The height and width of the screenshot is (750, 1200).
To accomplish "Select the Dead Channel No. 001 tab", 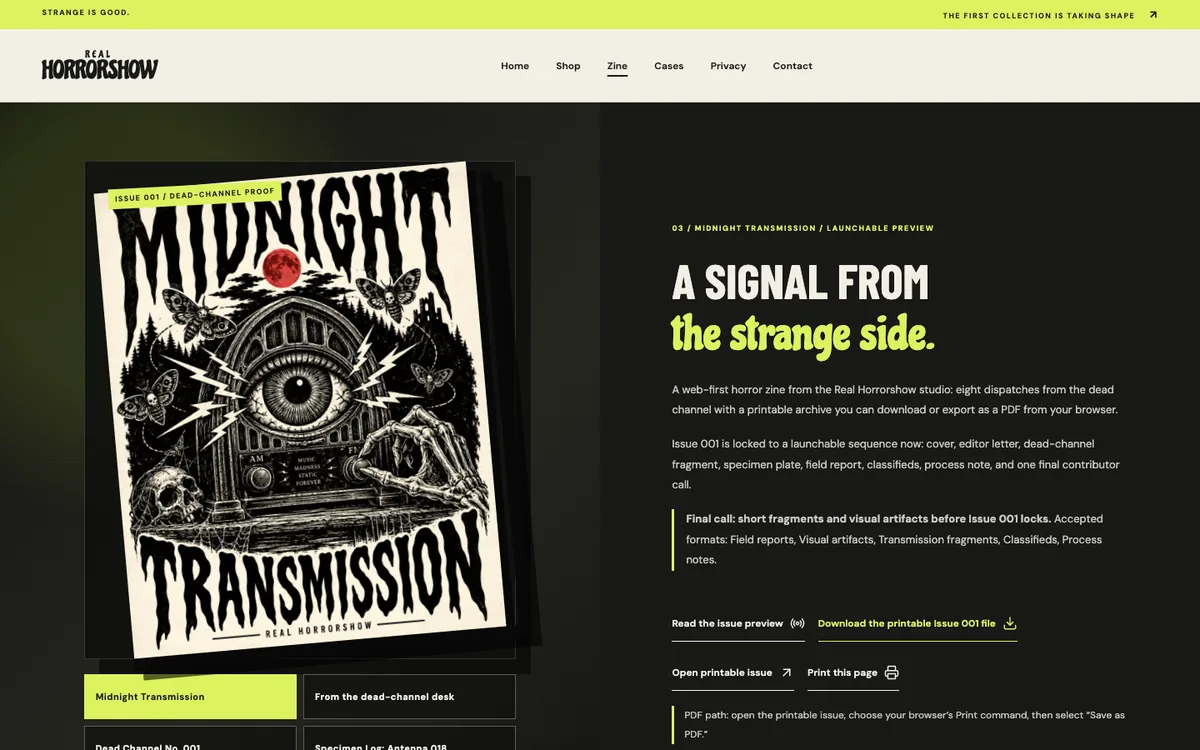I will [x=190, y=738].
